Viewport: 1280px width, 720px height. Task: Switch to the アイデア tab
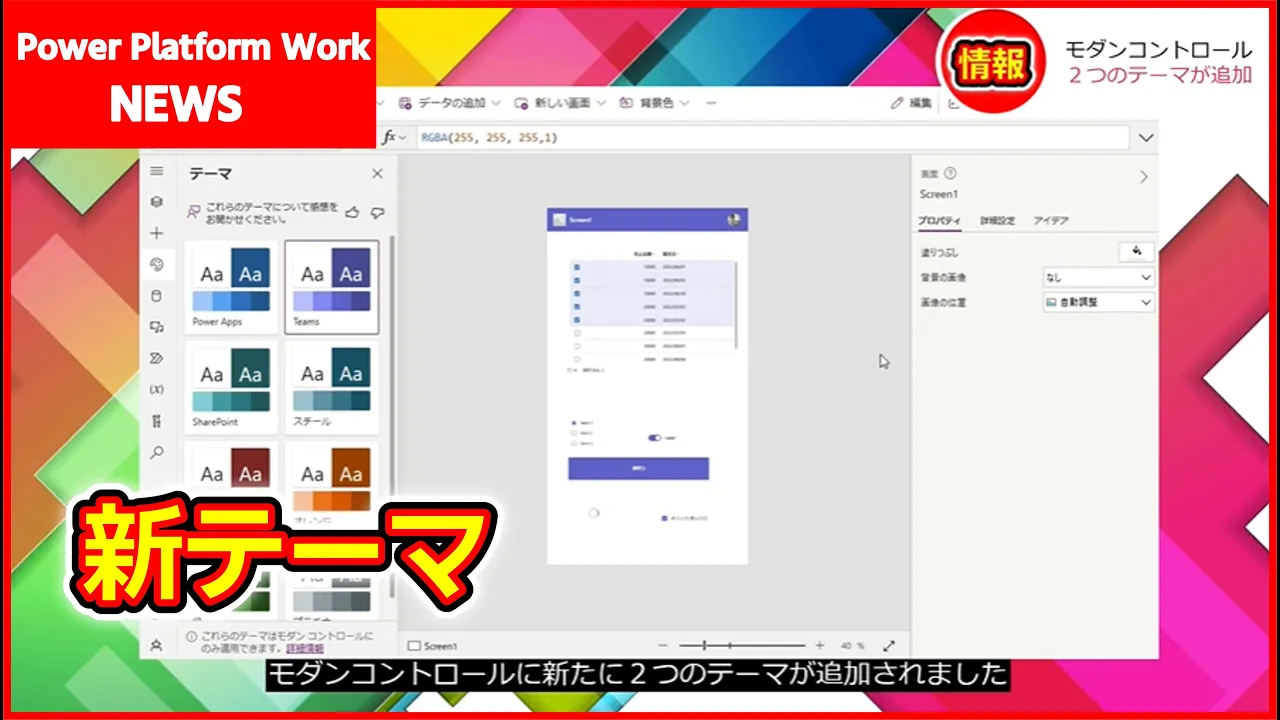pyautogui.click(x=1051, y=220)
